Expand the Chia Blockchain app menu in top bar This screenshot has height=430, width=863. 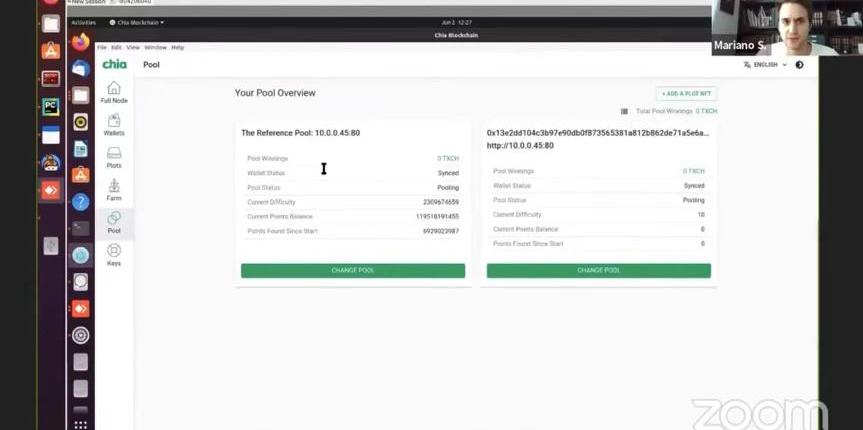(x=136, y=23)
